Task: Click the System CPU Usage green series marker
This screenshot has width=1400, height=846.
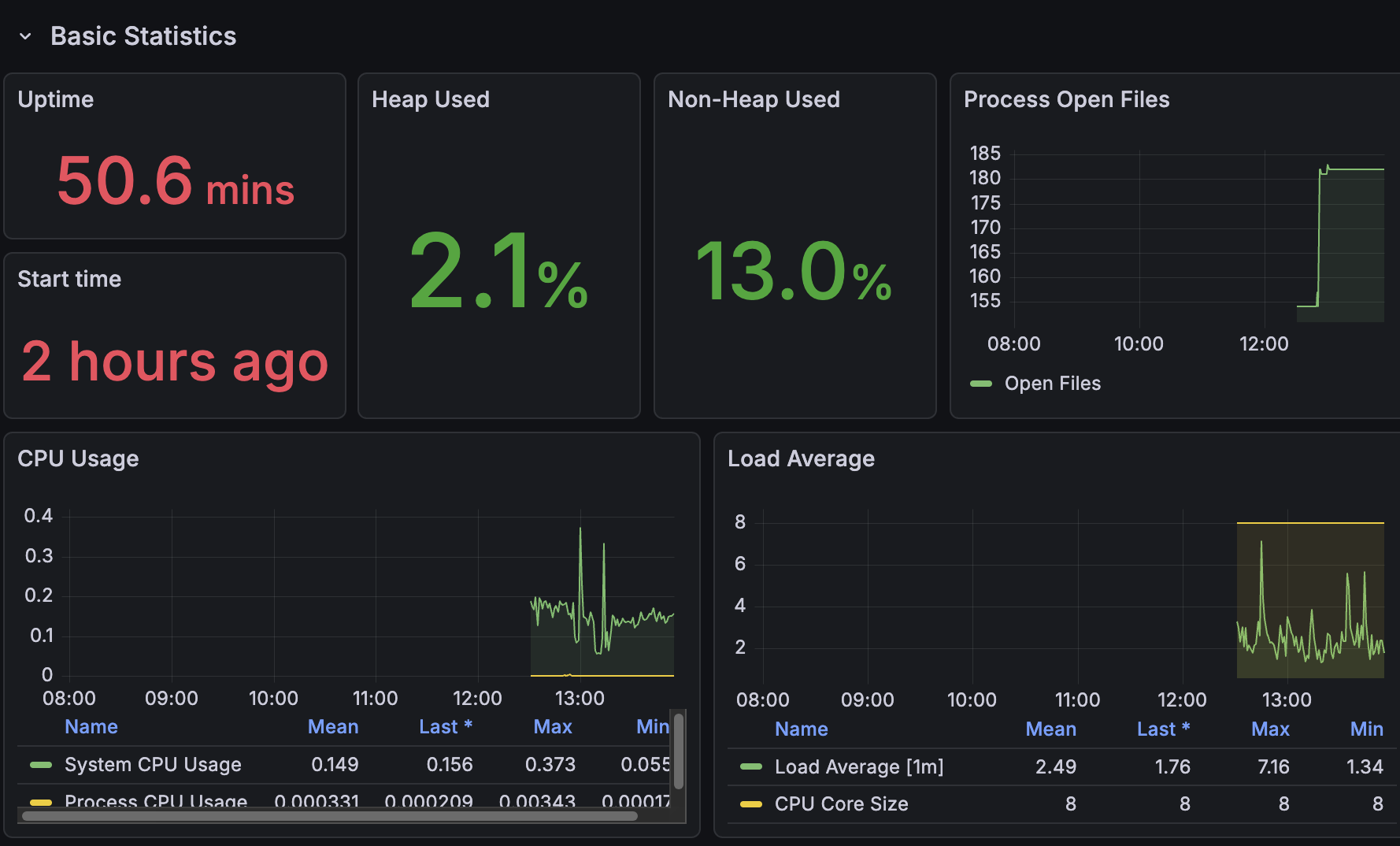Action: (x=41, y=765)
